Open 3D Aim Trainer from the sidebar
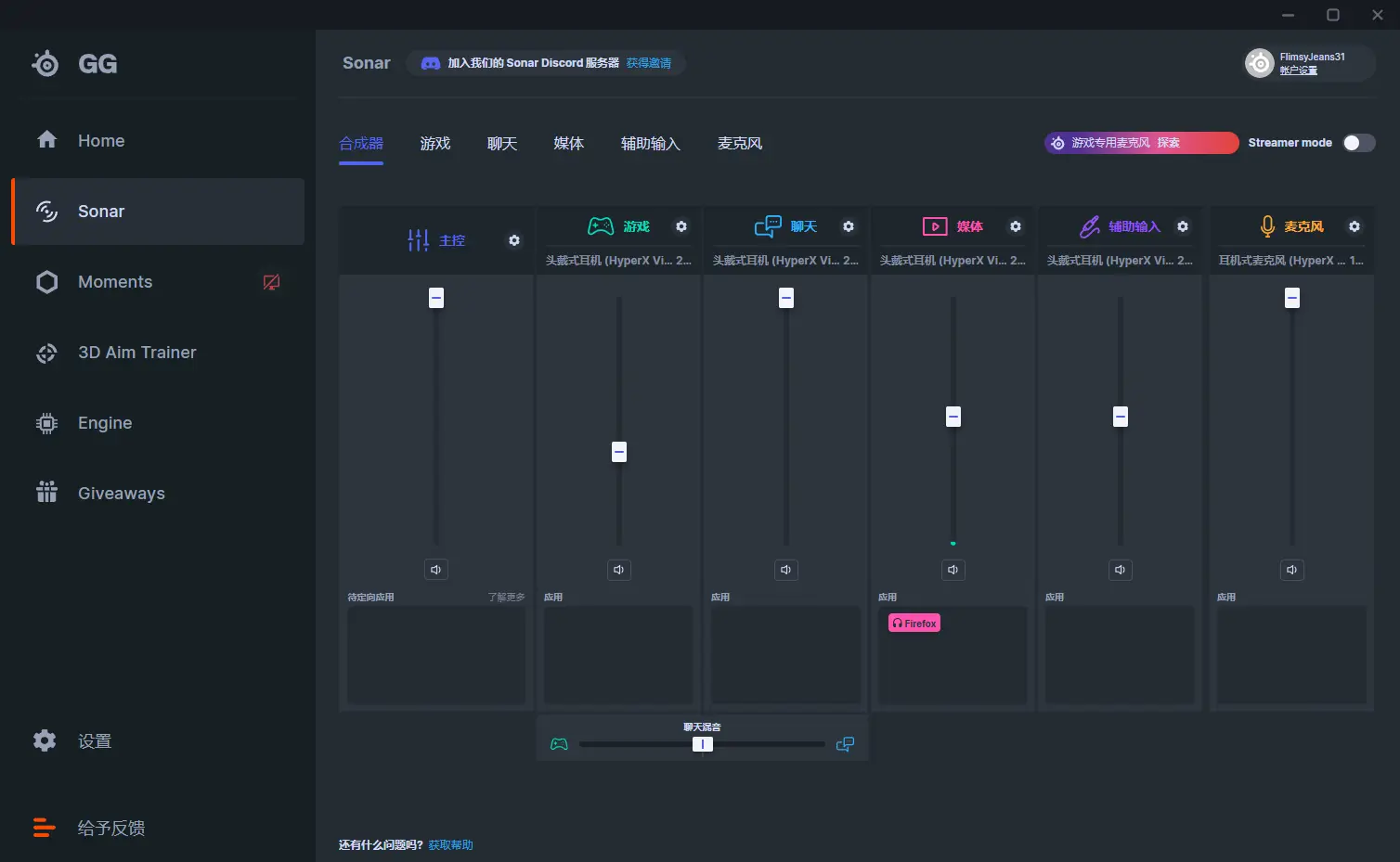Screen dimensions: 1400x862 point(136,353)
